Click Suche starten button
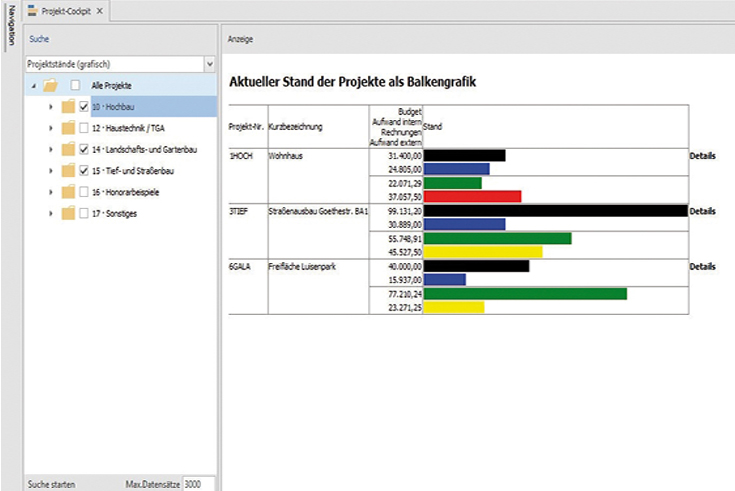735x491 pixels. pos(51,482)
